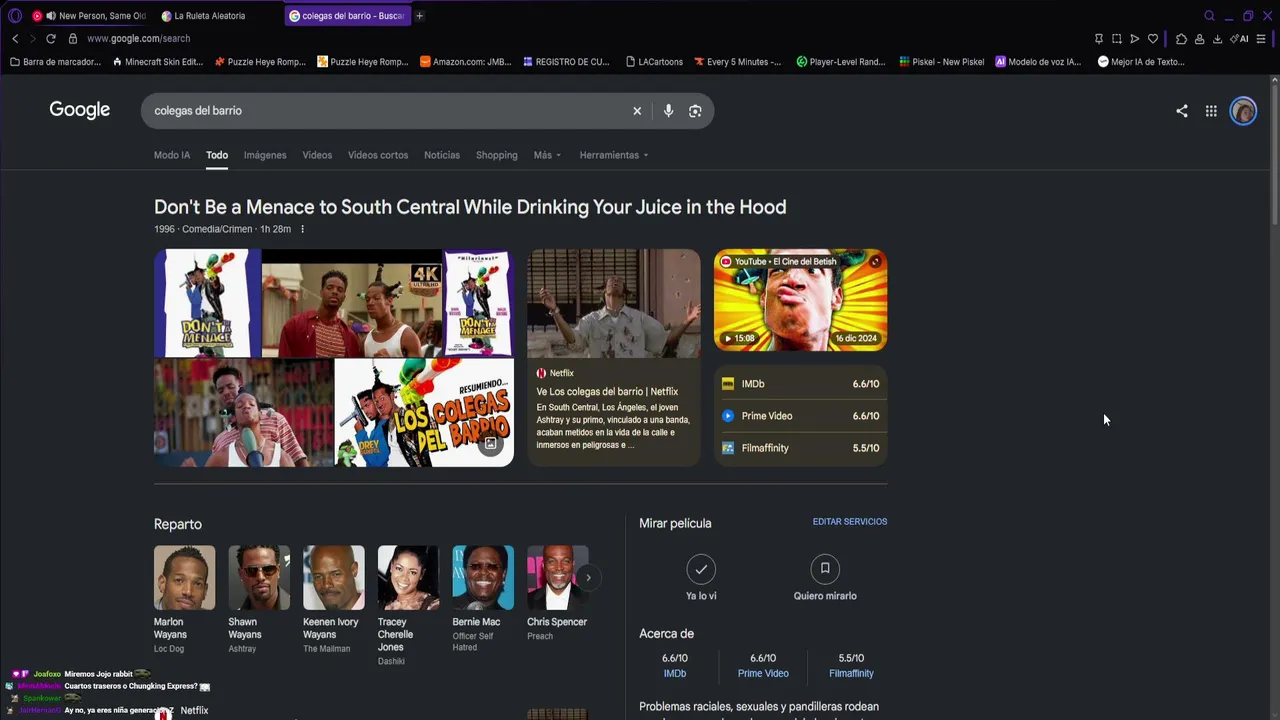This screenshot has width=1280, height=720.
Task: Open the Prime Video 6.6/10 rating row
Action: click(800, 416)
